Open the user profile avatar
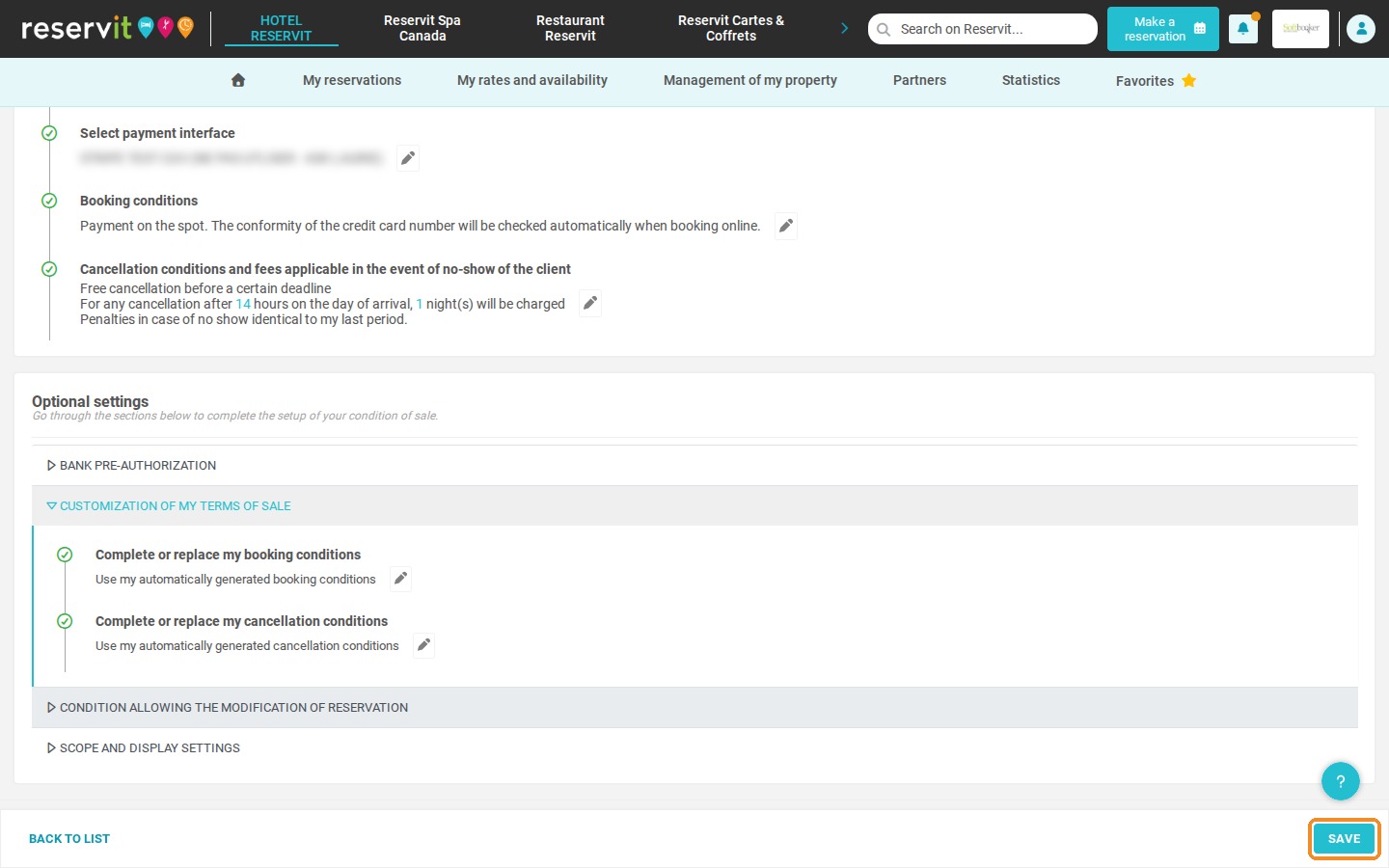 coord(1361,29)
